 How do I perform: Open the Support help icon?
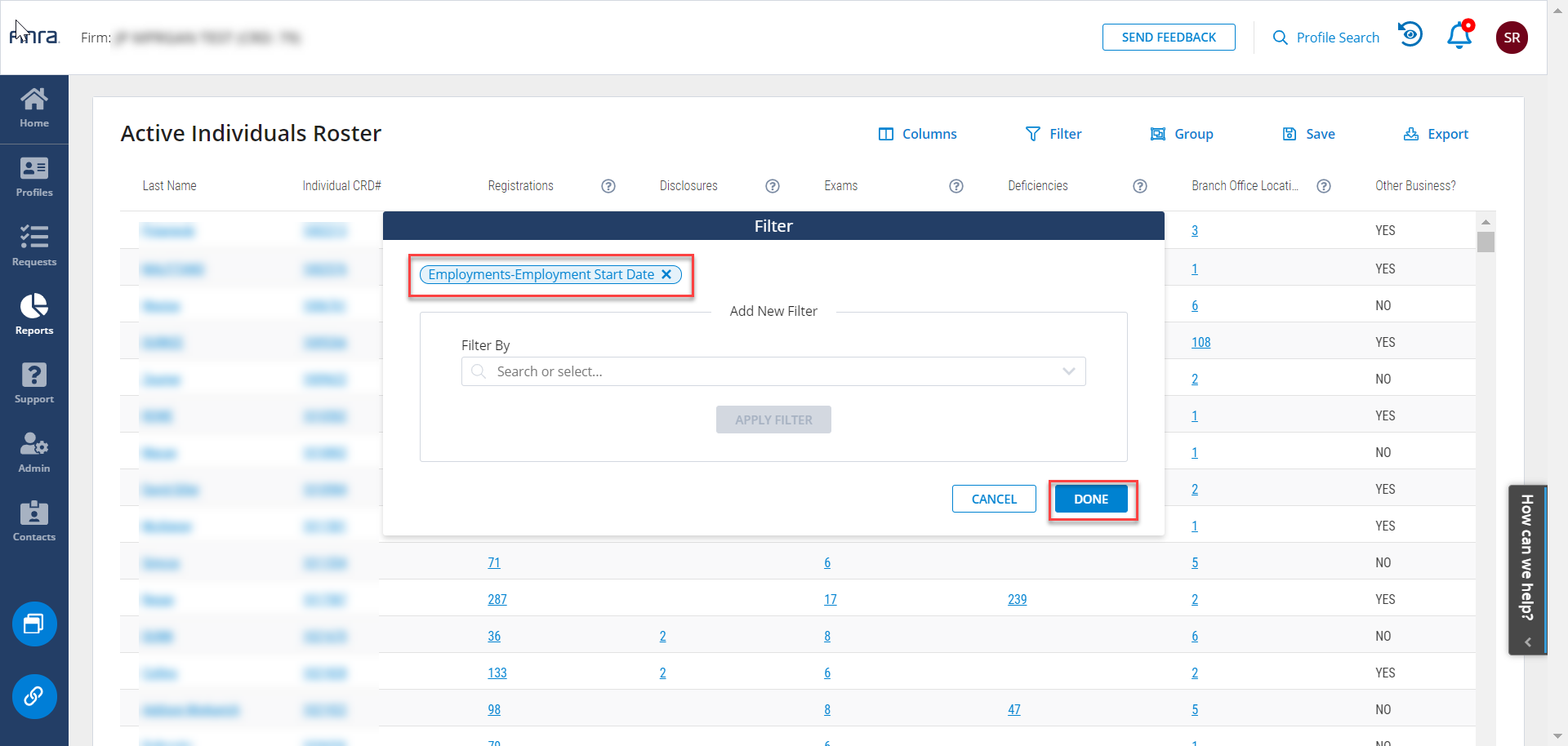pyautogui.click(x=34, y=383)
